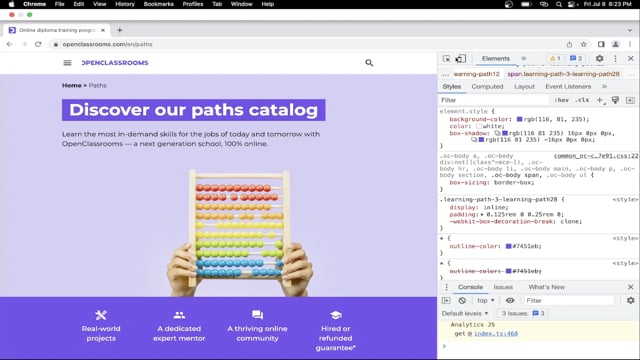This screenshot has height=360, width=640.
Task: Go to Home breadcrumb link
Action: (x=72, y=85)
